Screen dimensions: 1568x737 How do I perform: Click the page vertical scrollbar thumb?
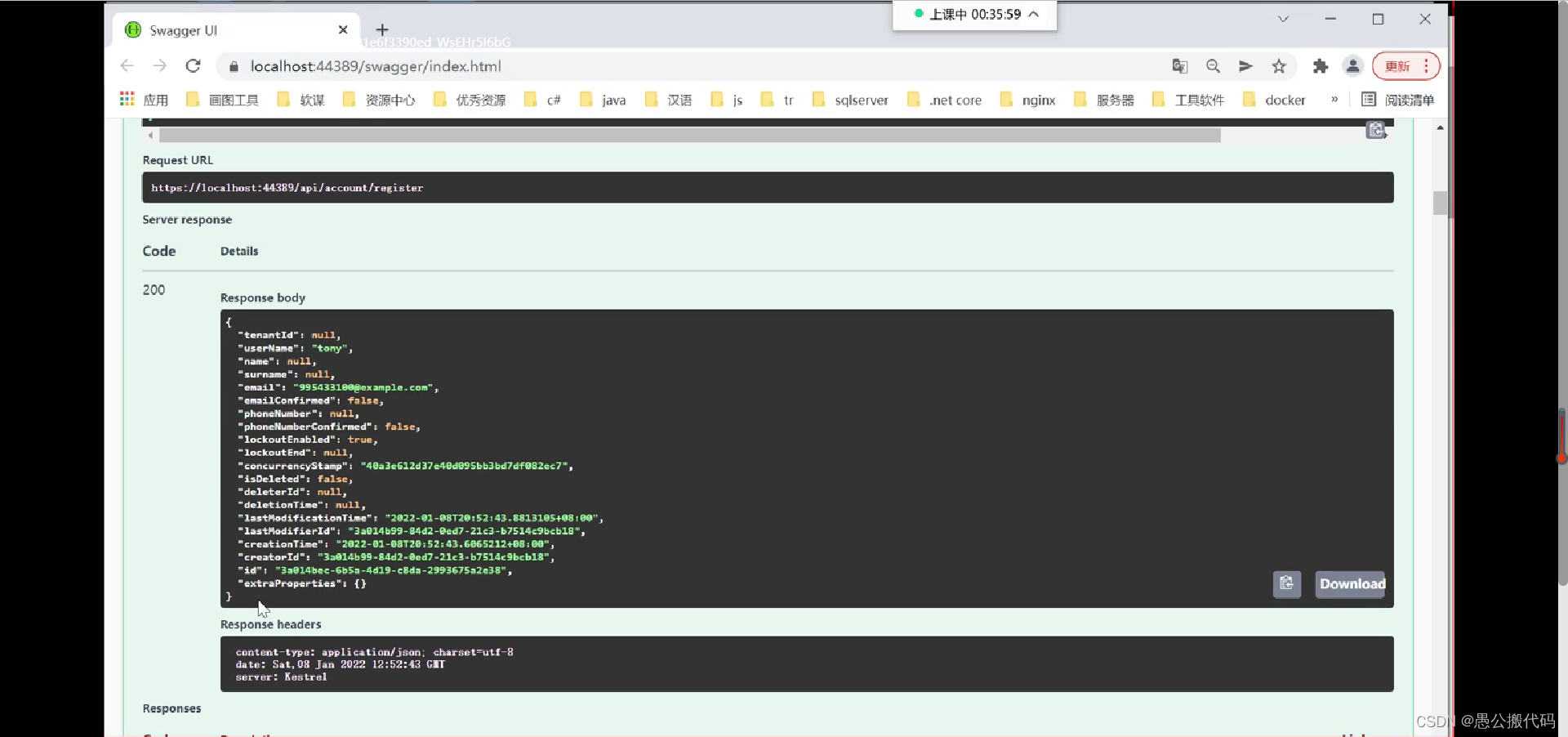coord(1440,203)
